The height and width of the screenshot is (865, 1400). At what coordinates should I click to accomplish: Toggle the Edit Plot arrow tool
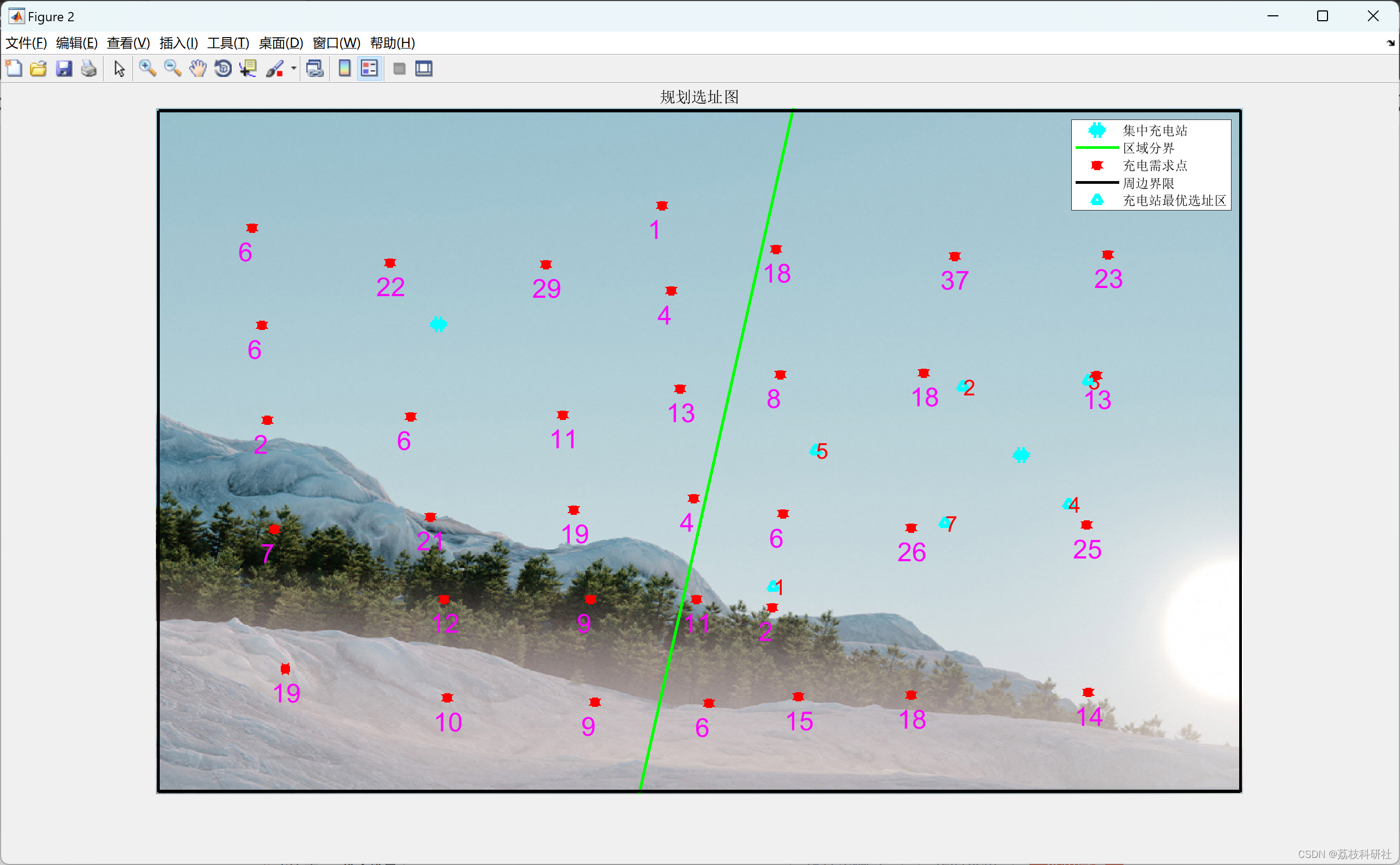[119, 69]
